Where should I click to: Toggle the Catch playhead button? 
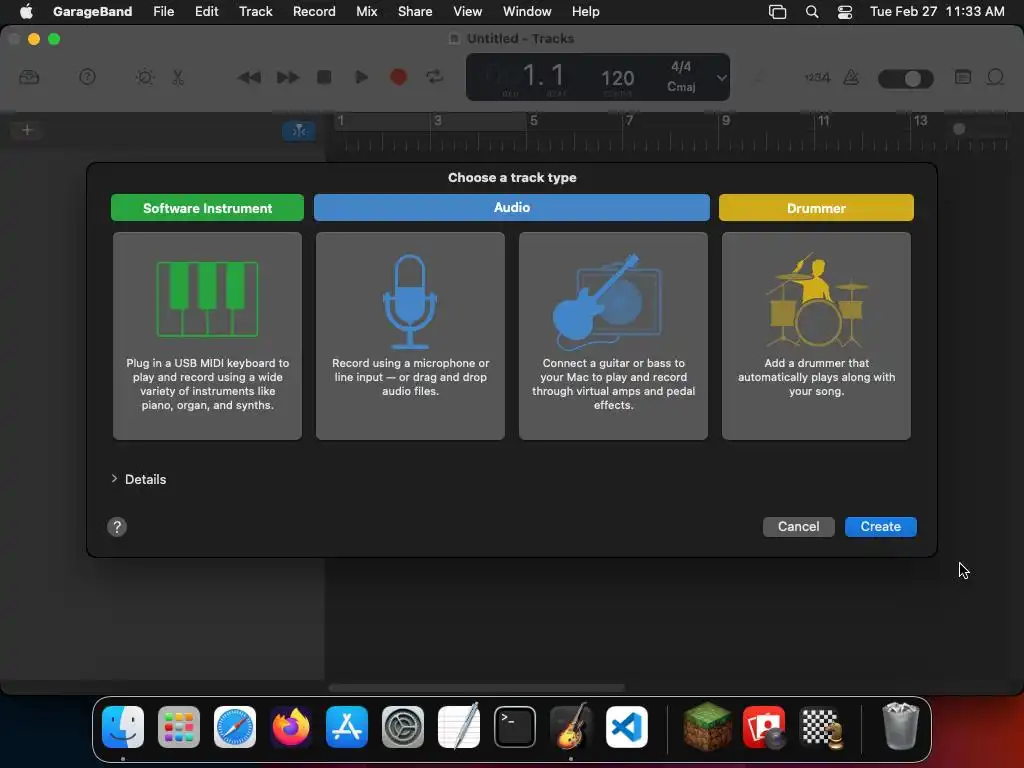point(299,131)
